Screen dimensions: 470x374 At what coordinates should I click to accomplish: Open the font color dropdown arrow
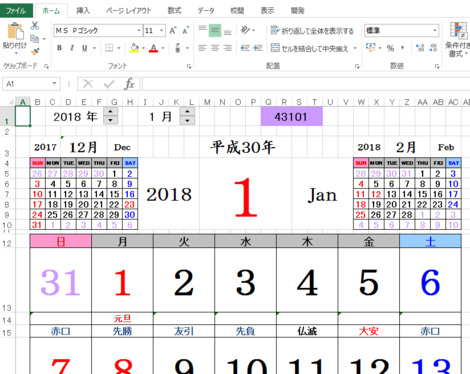pos(163,48)
